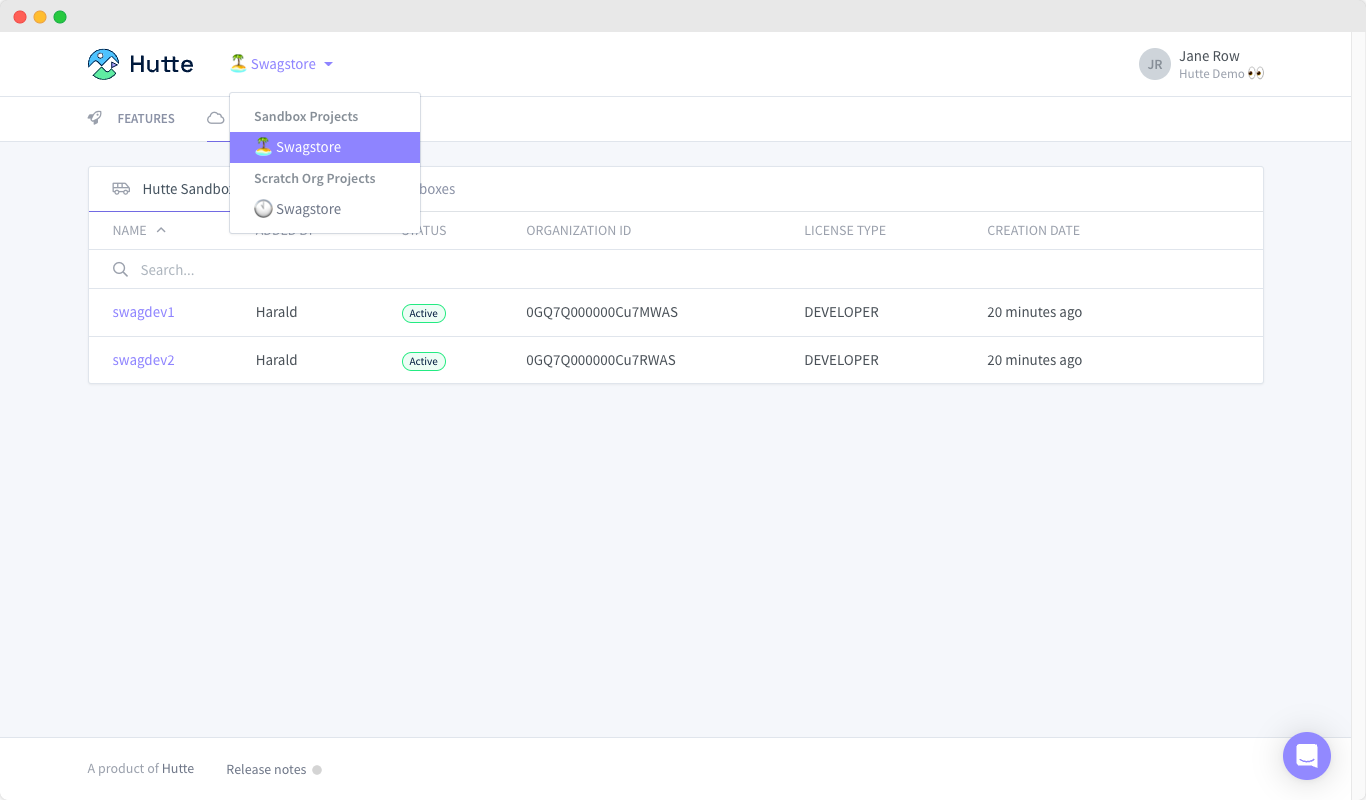Click the Organization ID column header
Viewport: 1366px width, 800px height.
tap(579, 230)
